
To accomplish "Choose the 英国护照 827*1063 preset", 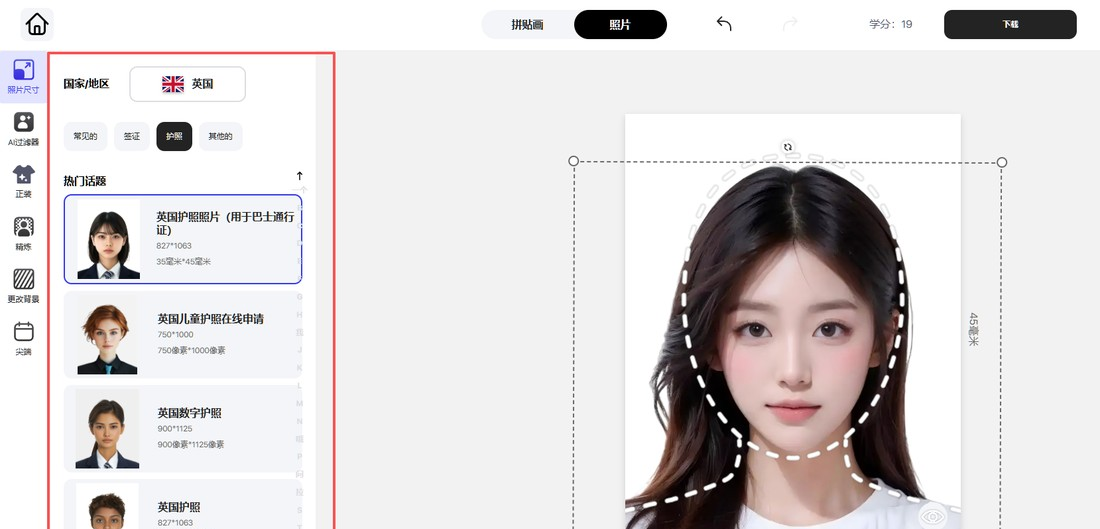I will point(183,504).
